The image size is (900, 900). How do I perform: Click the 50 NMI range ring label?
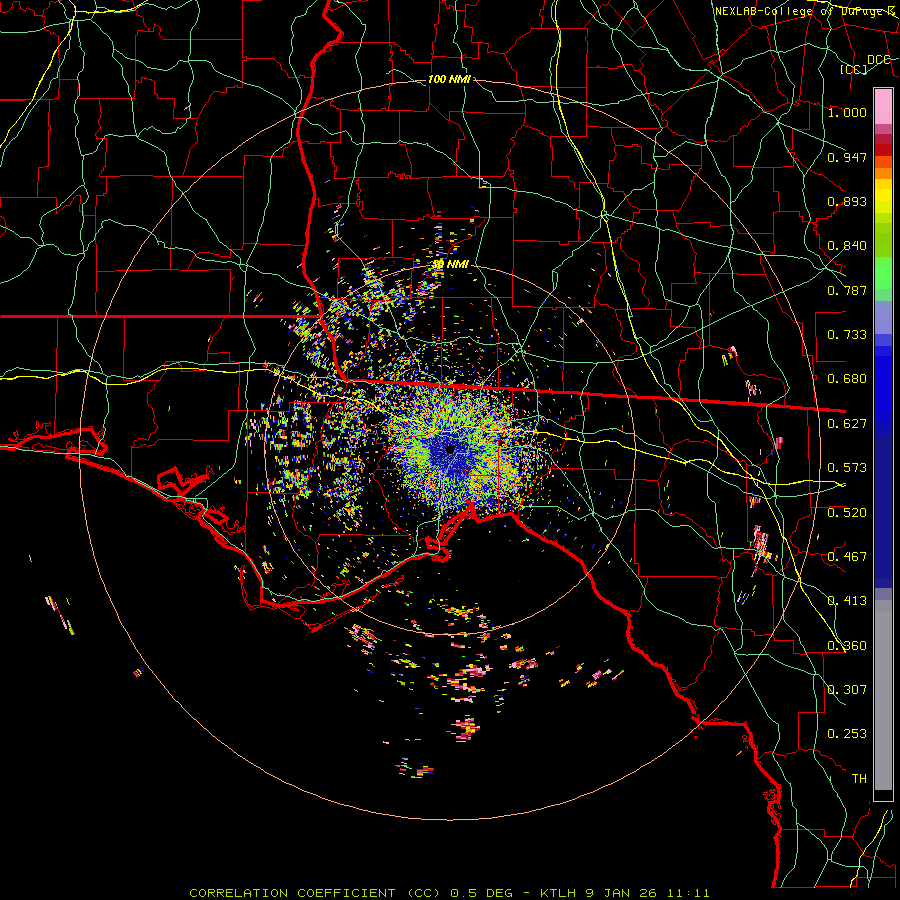click(451, 264)
